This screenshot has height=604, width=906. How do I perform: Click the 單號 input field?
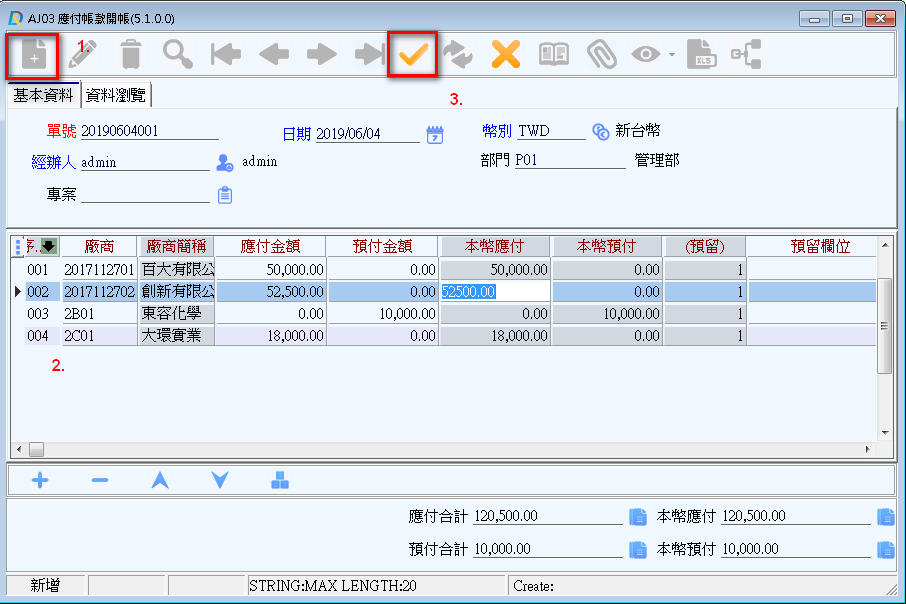[x=150, y=131]
